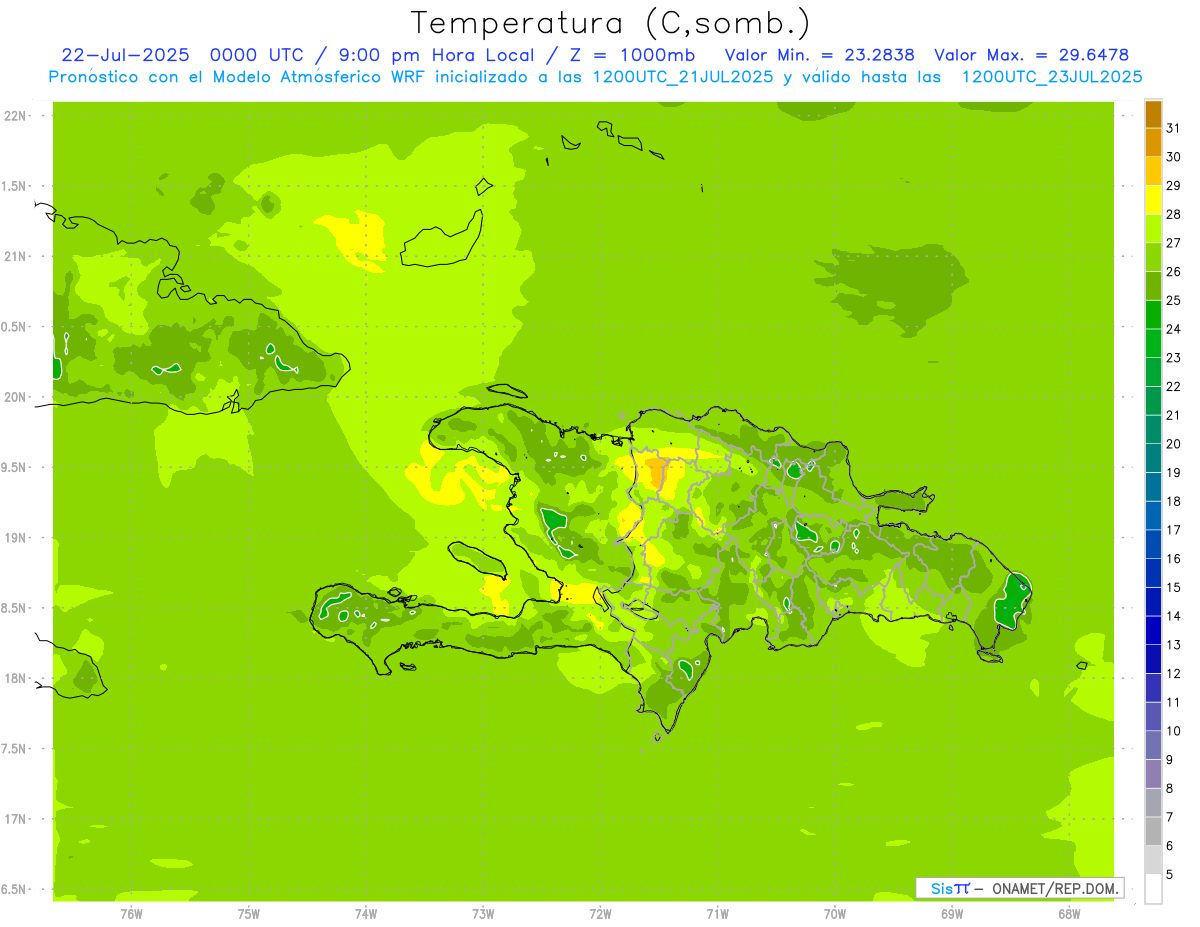Image resolution: width=1200 pixels, height=927 pixels.
Task: Click the '18N' latitude label
Action: coord(14,678)
